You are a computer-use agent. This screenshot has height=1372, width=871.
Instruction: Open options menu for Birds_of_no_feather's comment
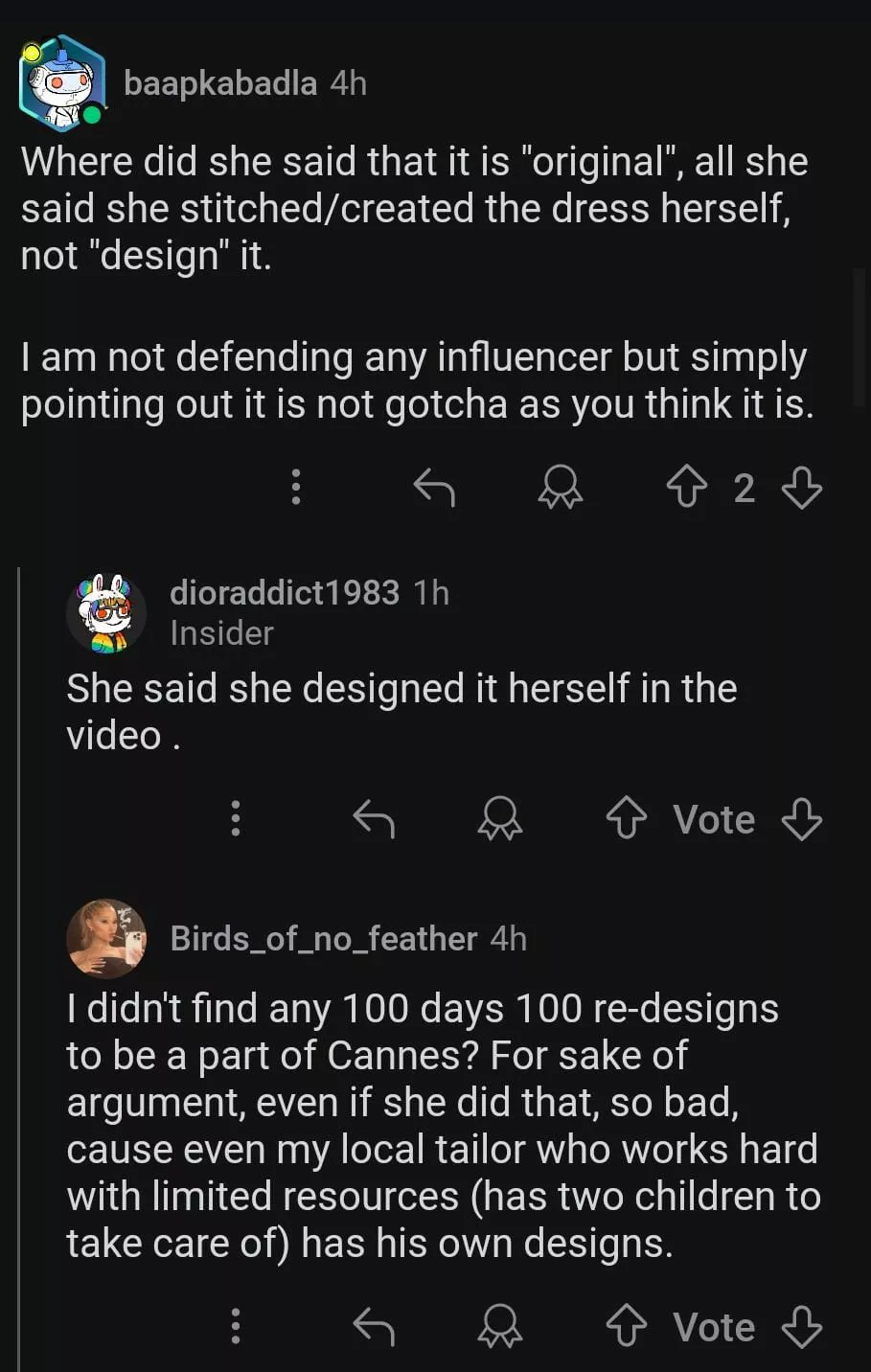point(236,1327)
